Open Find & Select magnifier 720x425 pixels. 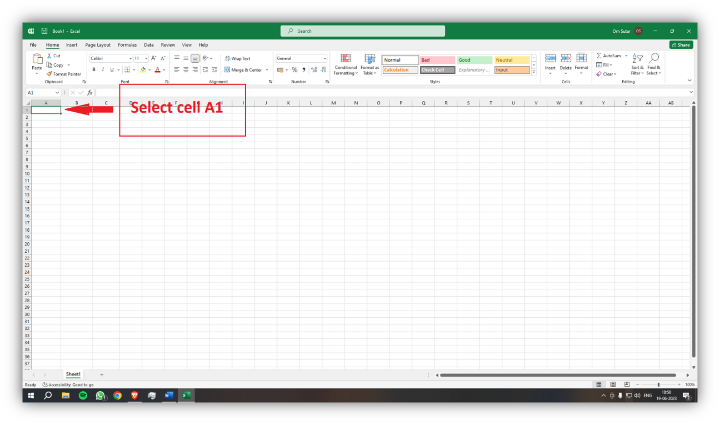[654, 64]
